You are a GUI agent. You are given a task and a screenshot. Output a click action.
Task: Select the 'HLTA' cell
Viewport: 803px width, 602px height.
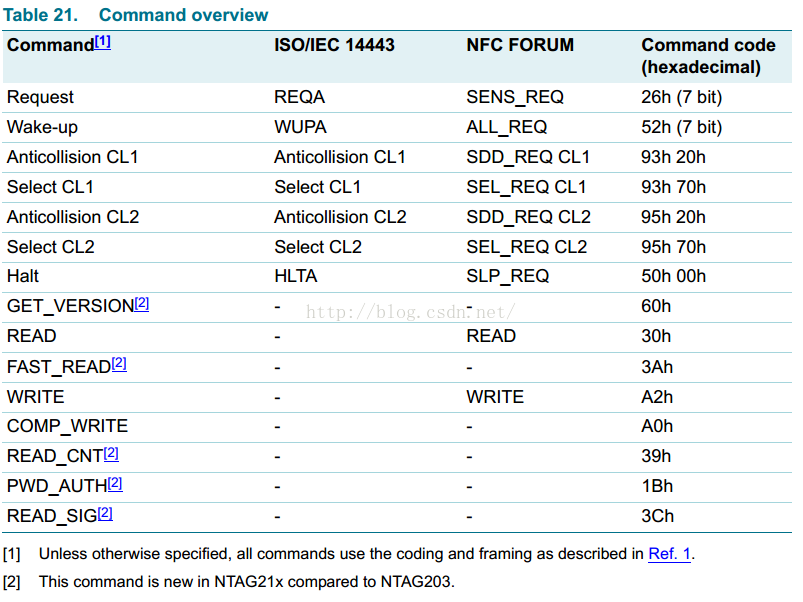[295, 276]
